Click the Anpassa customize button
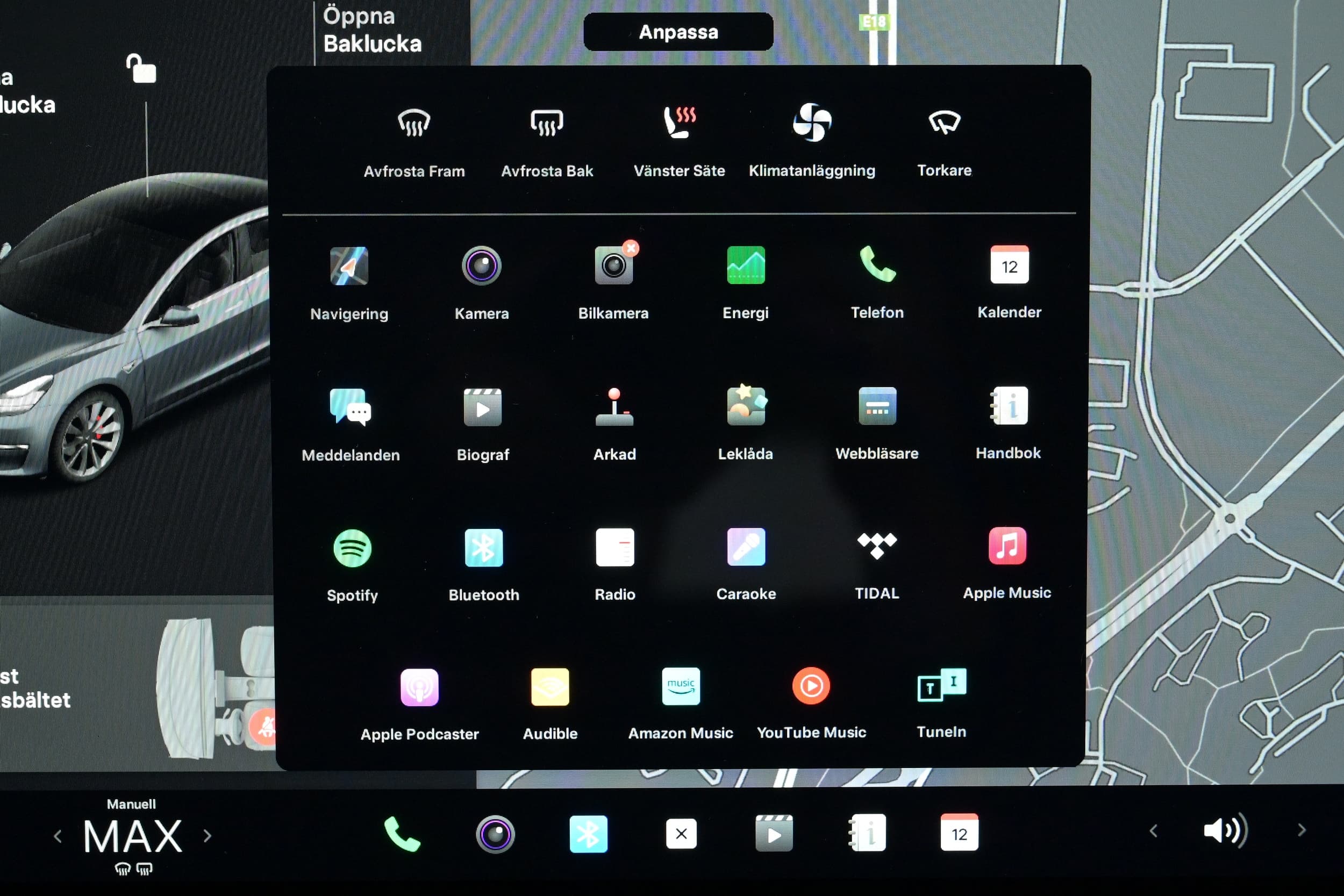 678,32
